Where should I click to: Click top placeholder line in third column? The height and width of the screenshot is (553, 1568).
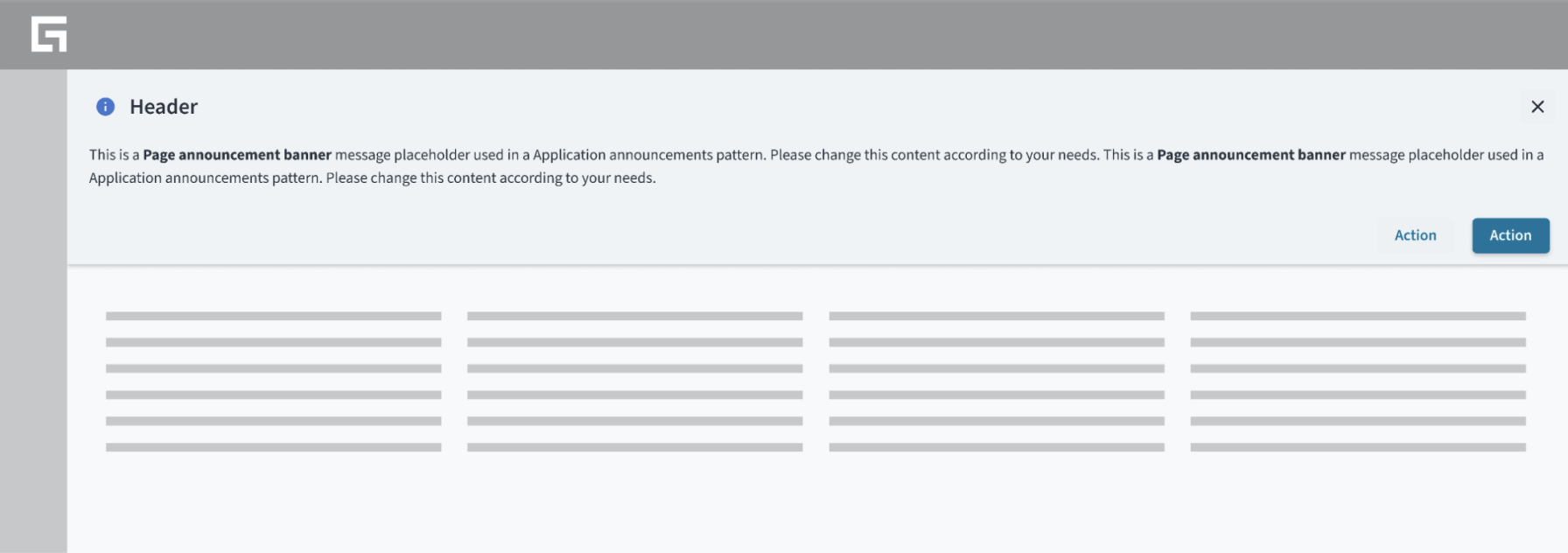pyautogui.click(x=997, y=316)
